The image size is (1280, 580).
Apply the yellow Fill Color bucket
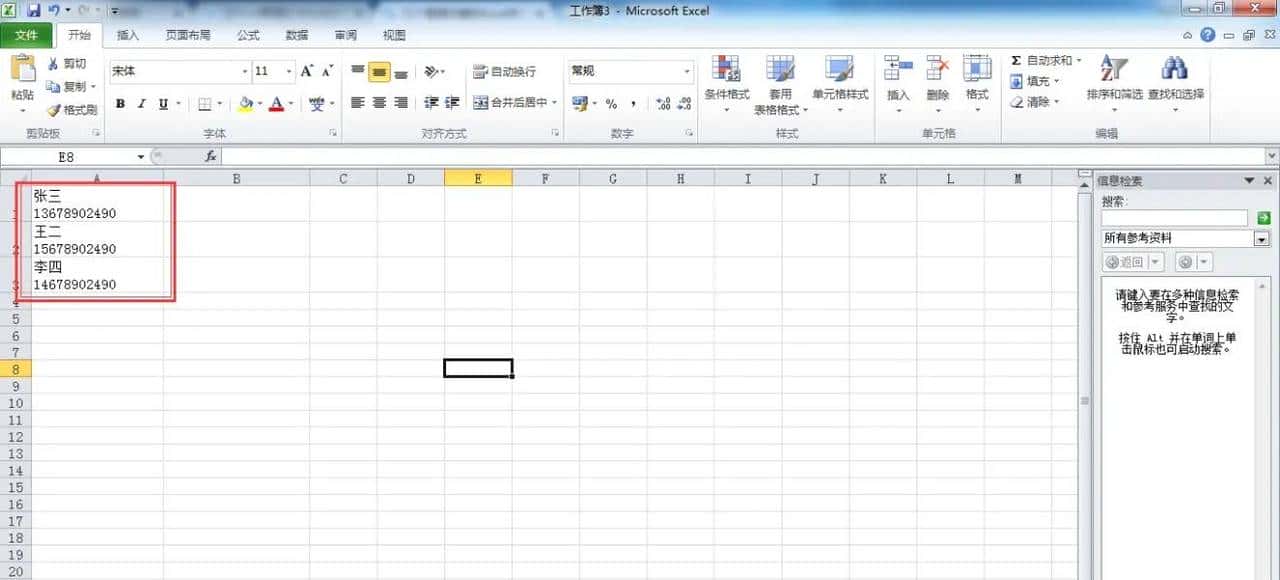[x=246, y=103]
